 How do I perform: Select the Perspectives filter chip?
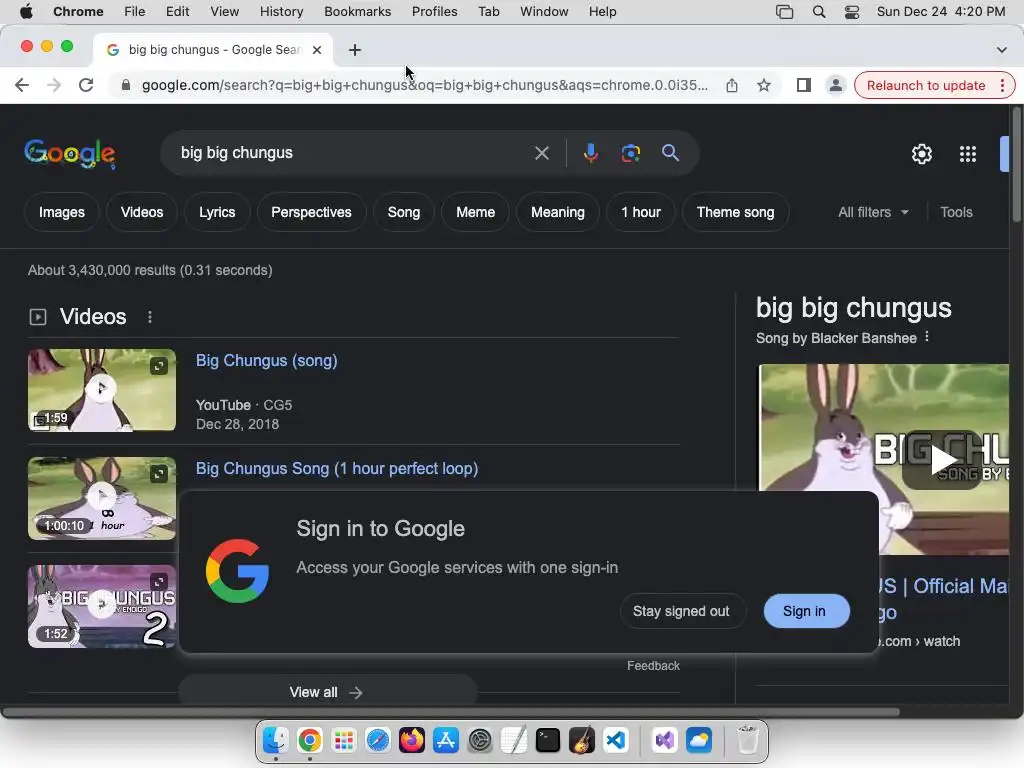[x=311, y=212]
